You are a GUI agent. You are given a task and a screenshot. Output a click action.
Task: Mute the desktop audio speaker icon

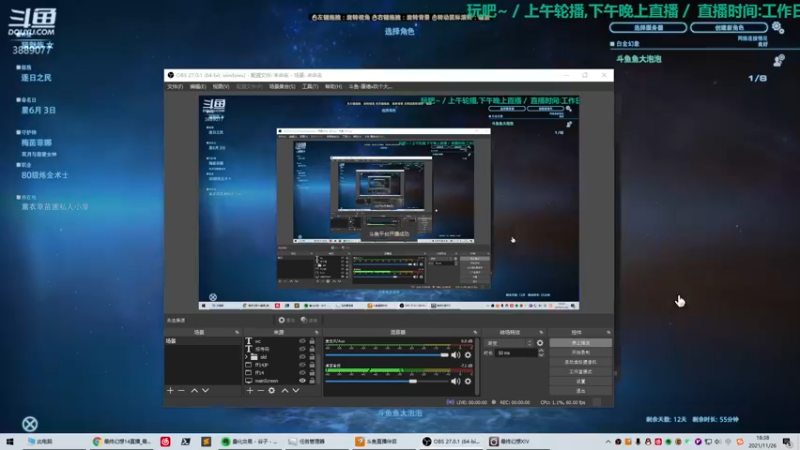tap(456, 381)
